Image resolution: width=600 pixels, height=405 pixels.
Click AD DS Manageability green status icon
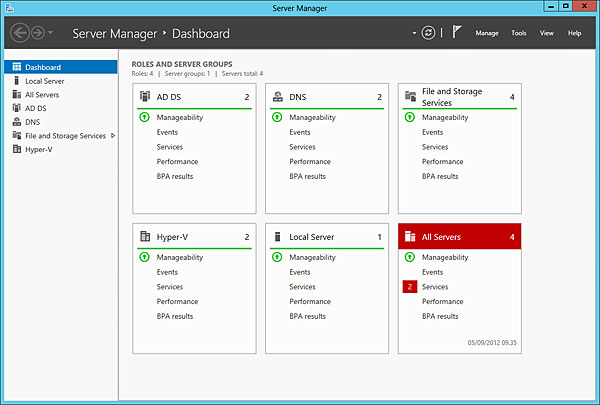(x=144, y=117)
